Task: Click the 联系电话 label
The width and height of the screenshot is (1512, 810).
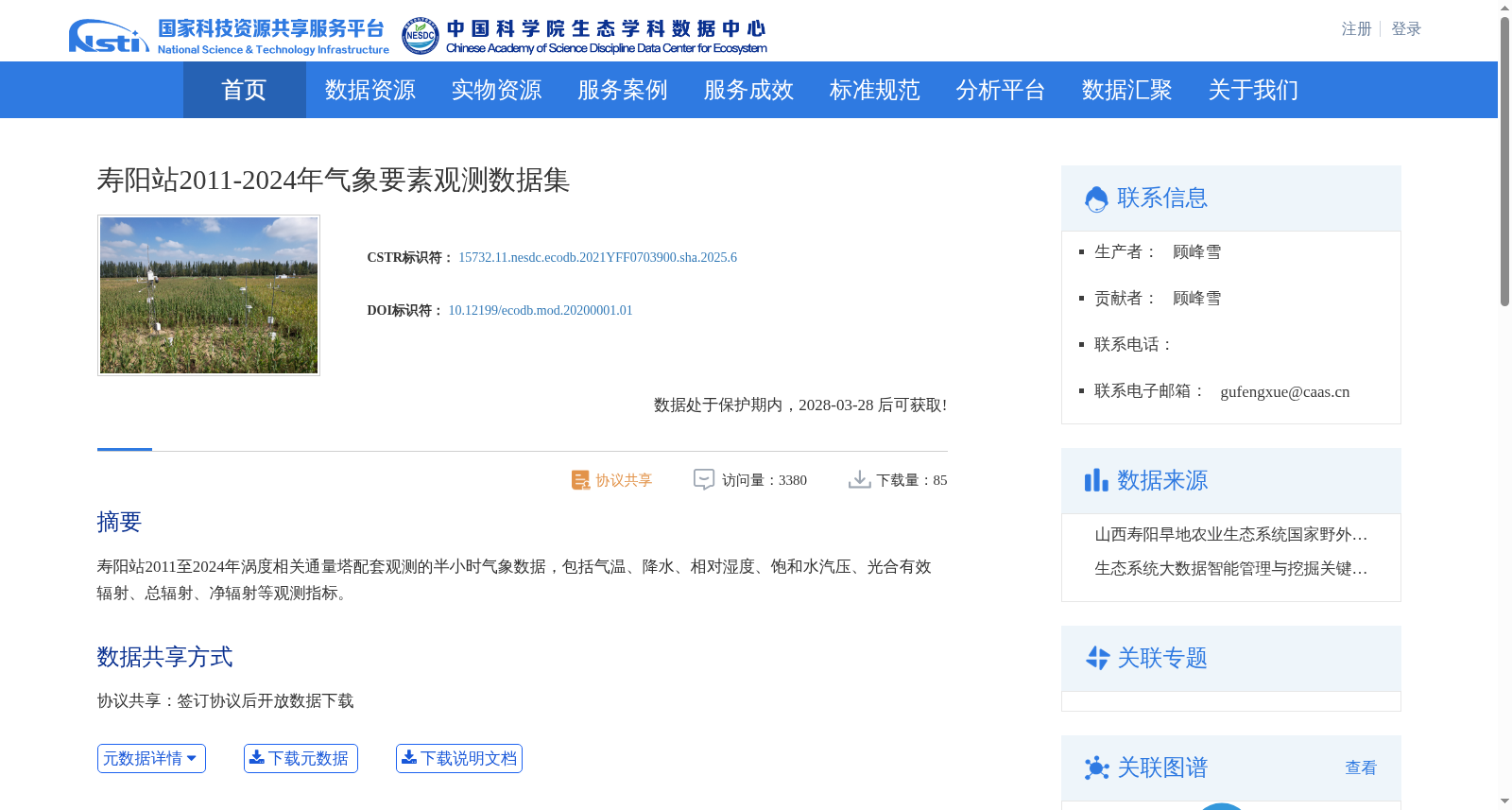Action: 1133,344
